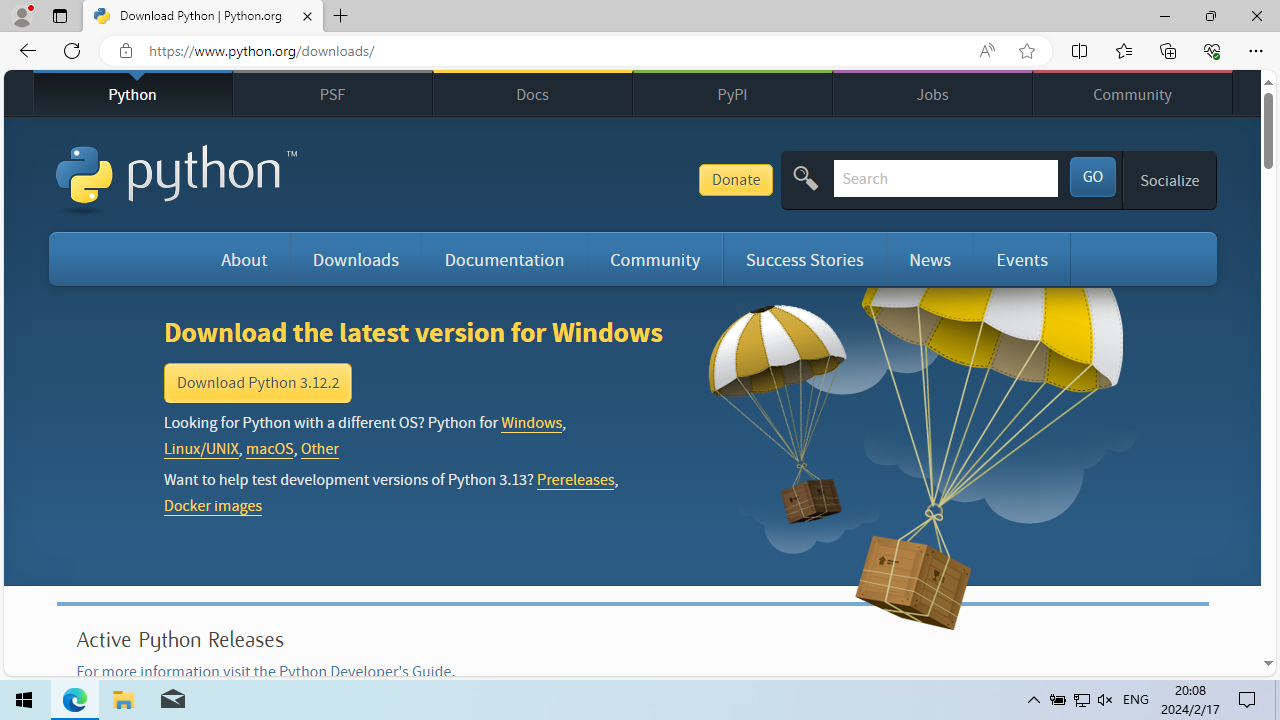Open the Success Stories menu

[x=805, y=260]
